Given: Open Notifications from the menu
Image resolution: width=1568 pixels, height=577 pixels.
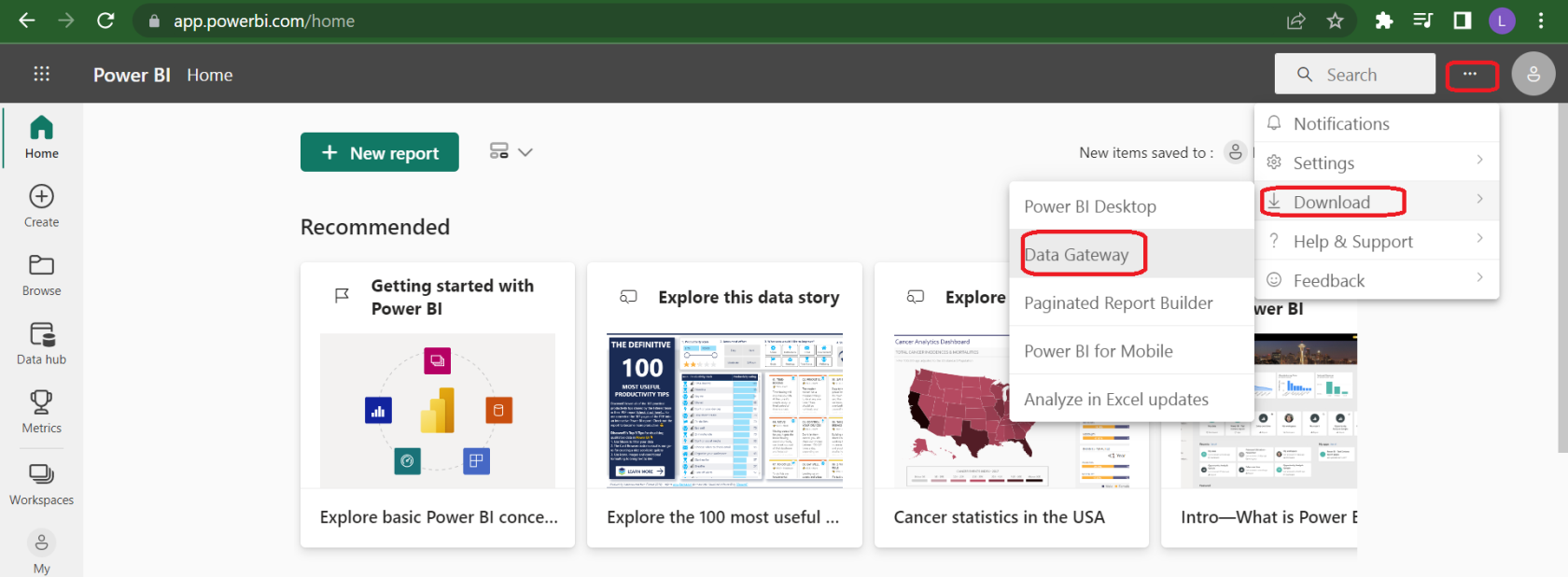Looking at the screenshot, I should pyautogui.click(x=1377, y=123).
